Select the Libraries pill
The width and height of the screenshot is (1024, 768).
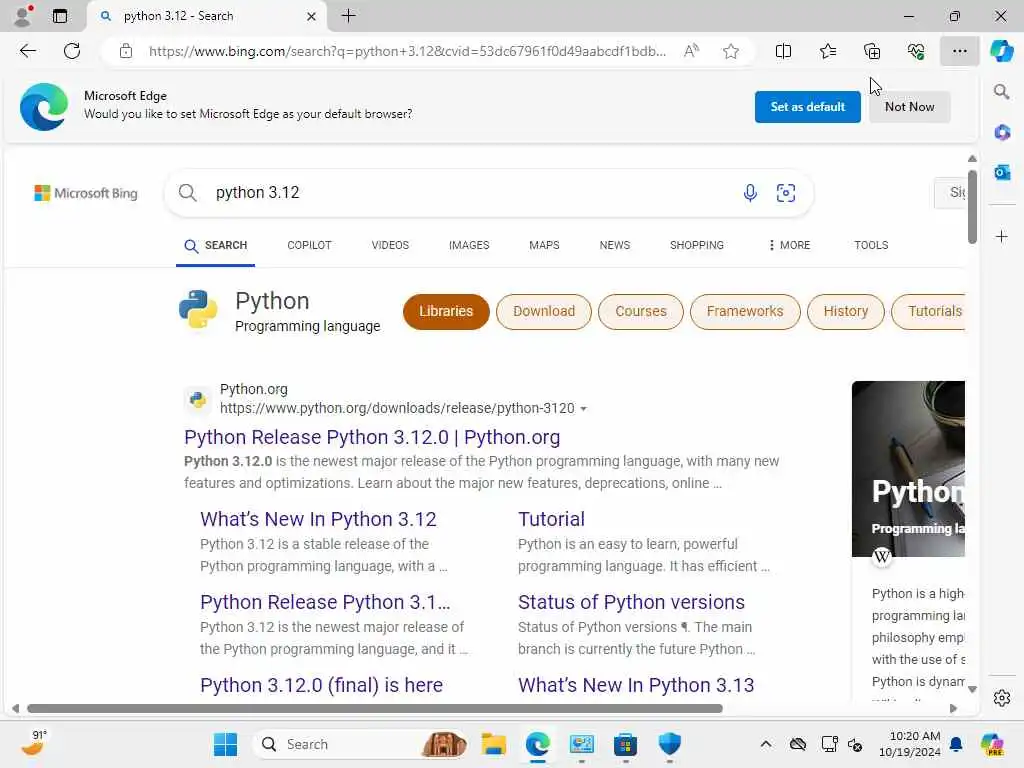click(445, 312)
